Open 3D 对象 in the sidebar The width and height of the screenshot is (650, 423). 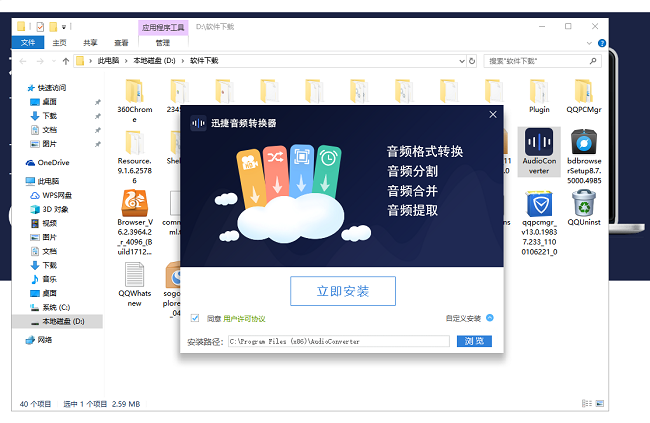click(x=55, y=209)
